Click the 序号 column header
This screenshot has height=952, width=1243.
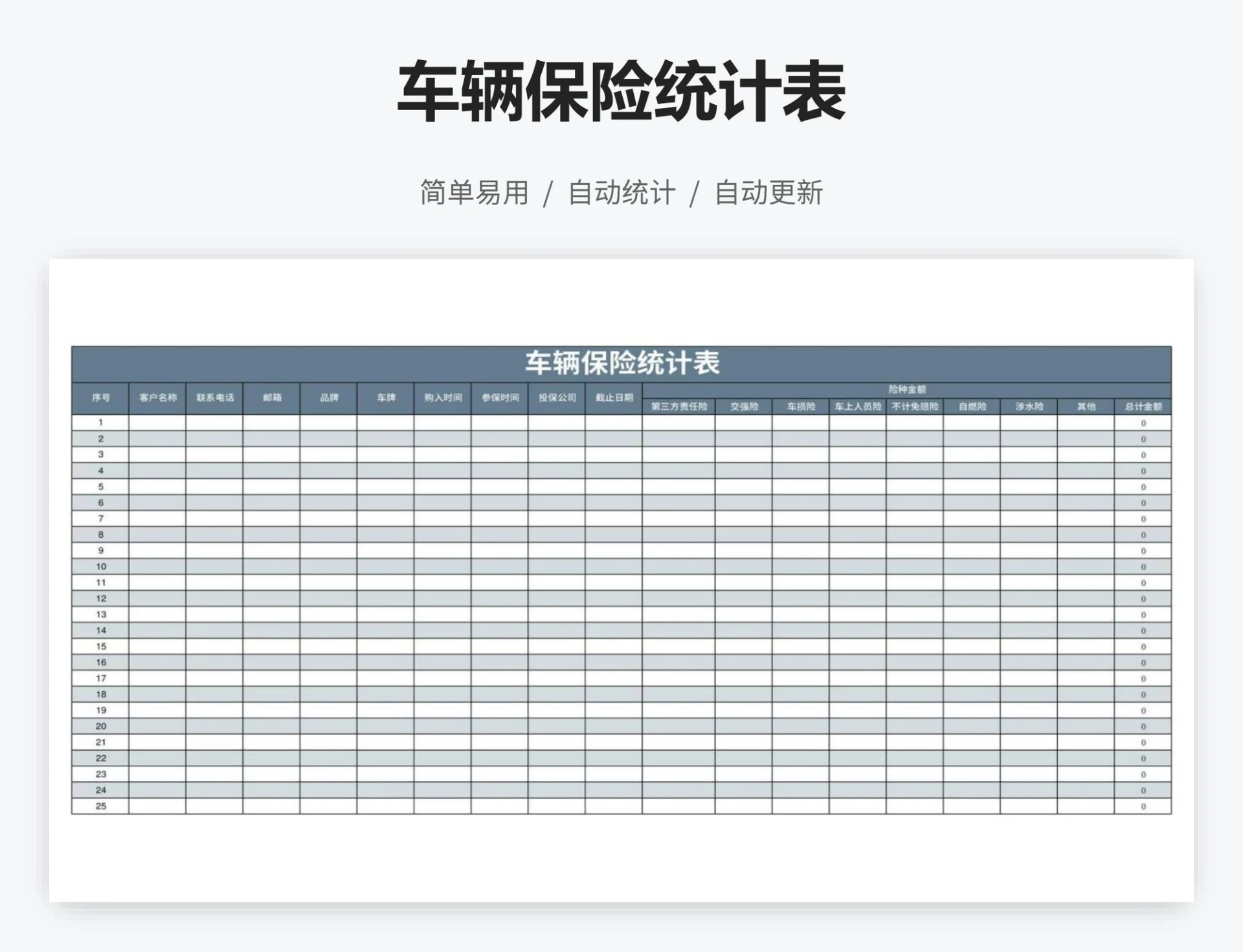100,399
